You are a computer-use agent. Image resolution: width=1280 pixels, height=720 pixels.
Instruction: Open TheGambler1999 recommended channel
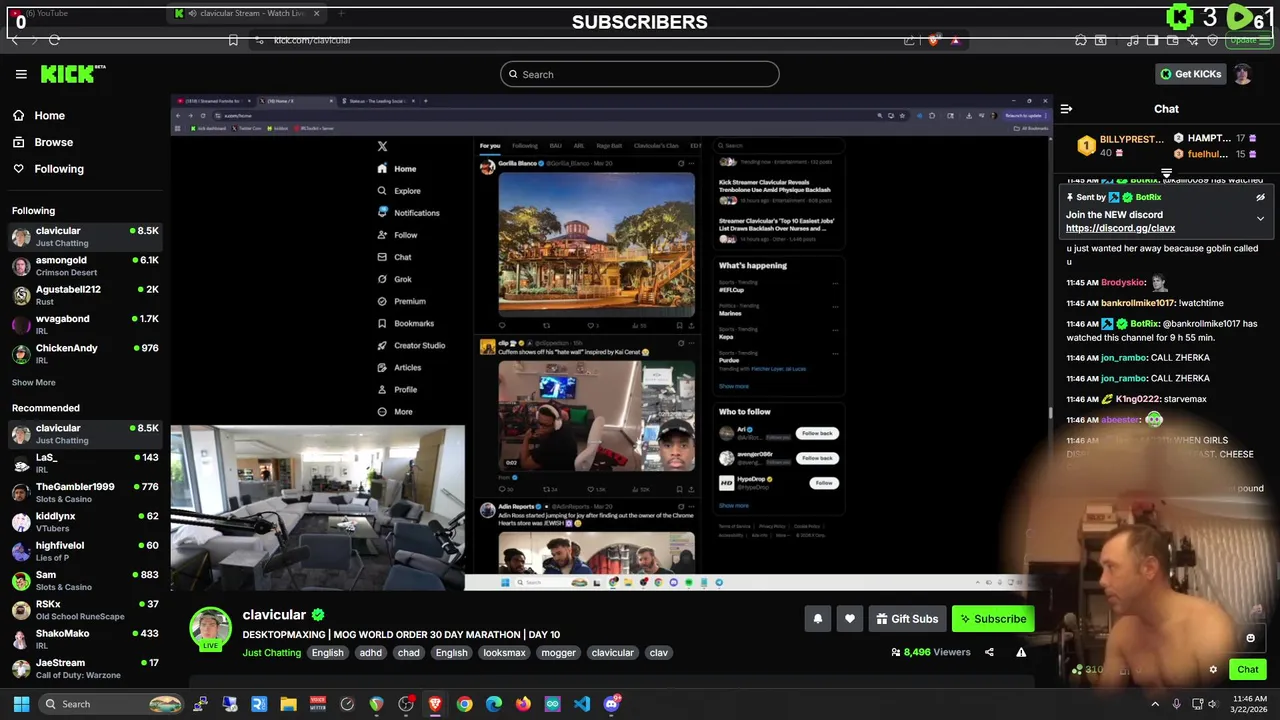tap(85, 492)
